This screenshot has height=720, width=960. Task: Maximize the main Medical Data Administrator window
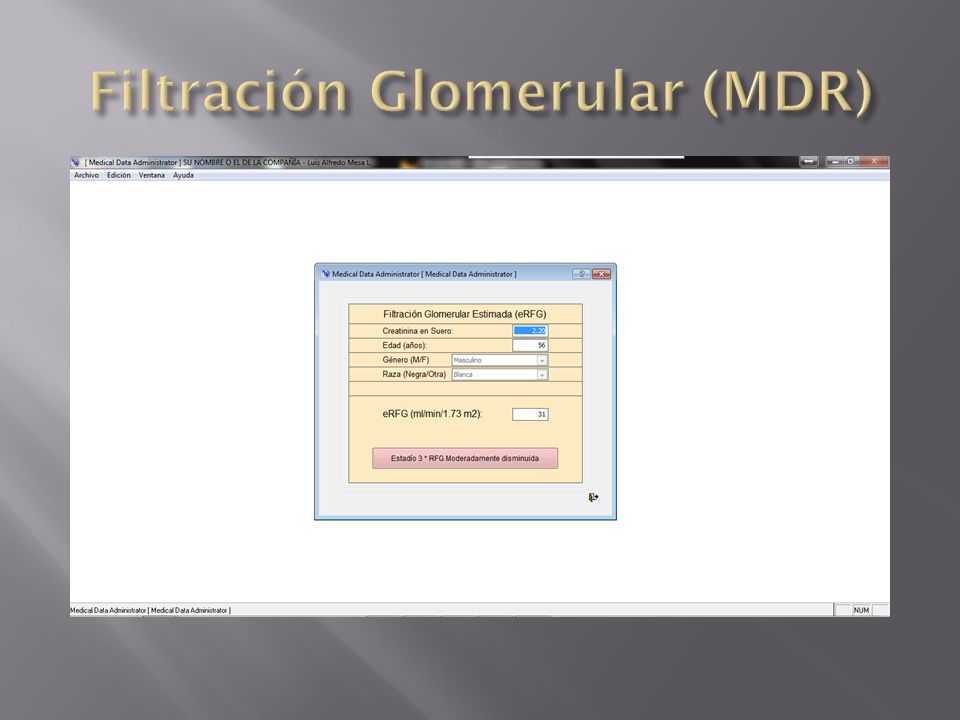(850, 162)
